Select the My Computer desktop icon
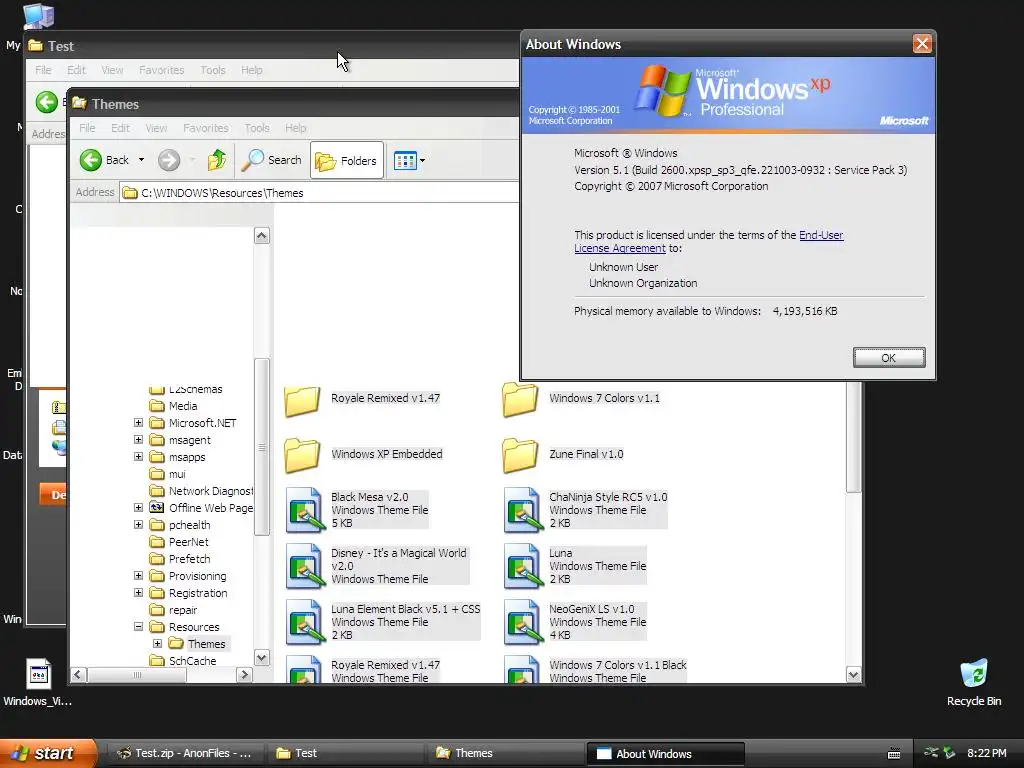Viewport: 1024px width, 768px height. tap(38, 14)
